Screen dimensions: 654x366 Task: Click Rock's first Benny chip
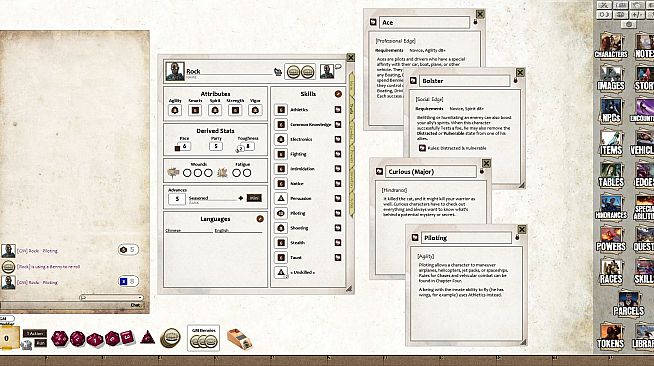(293, 72)
